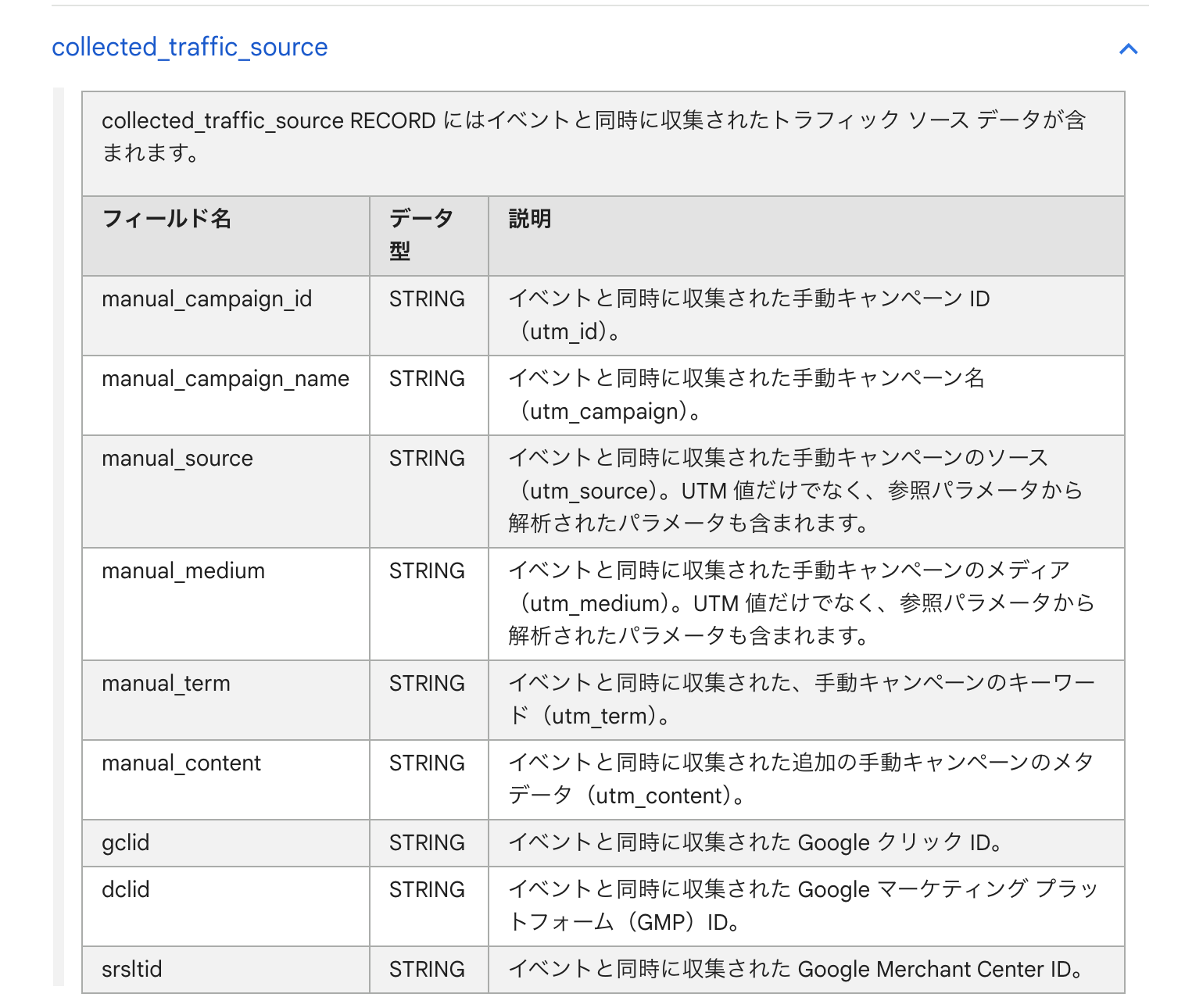Click the RECORD intro paragraph above table
This screenshot has width=1185, height=1008.
(594, 137)
